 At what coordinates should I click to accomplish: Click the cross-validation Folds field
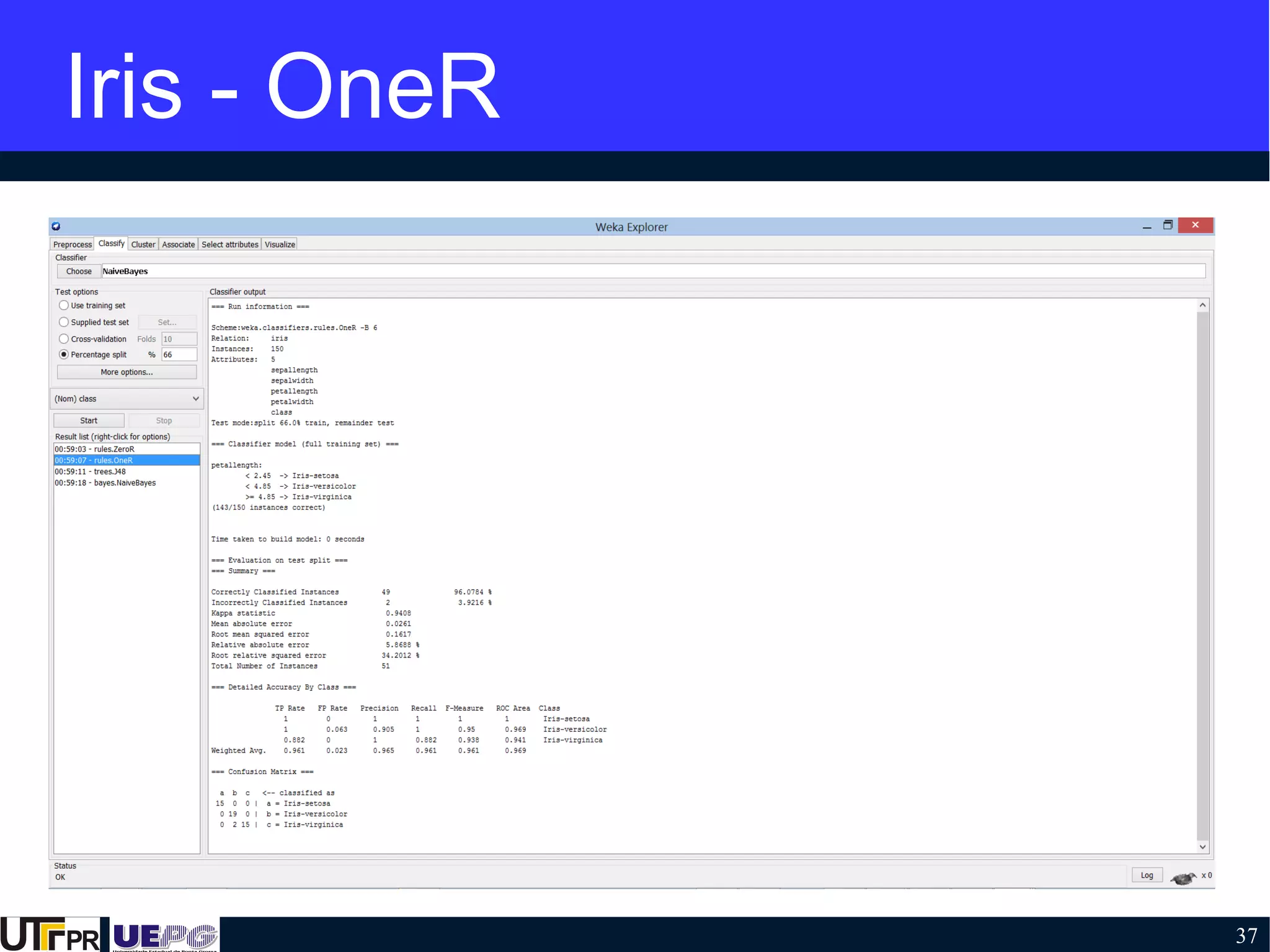point(179,339)
